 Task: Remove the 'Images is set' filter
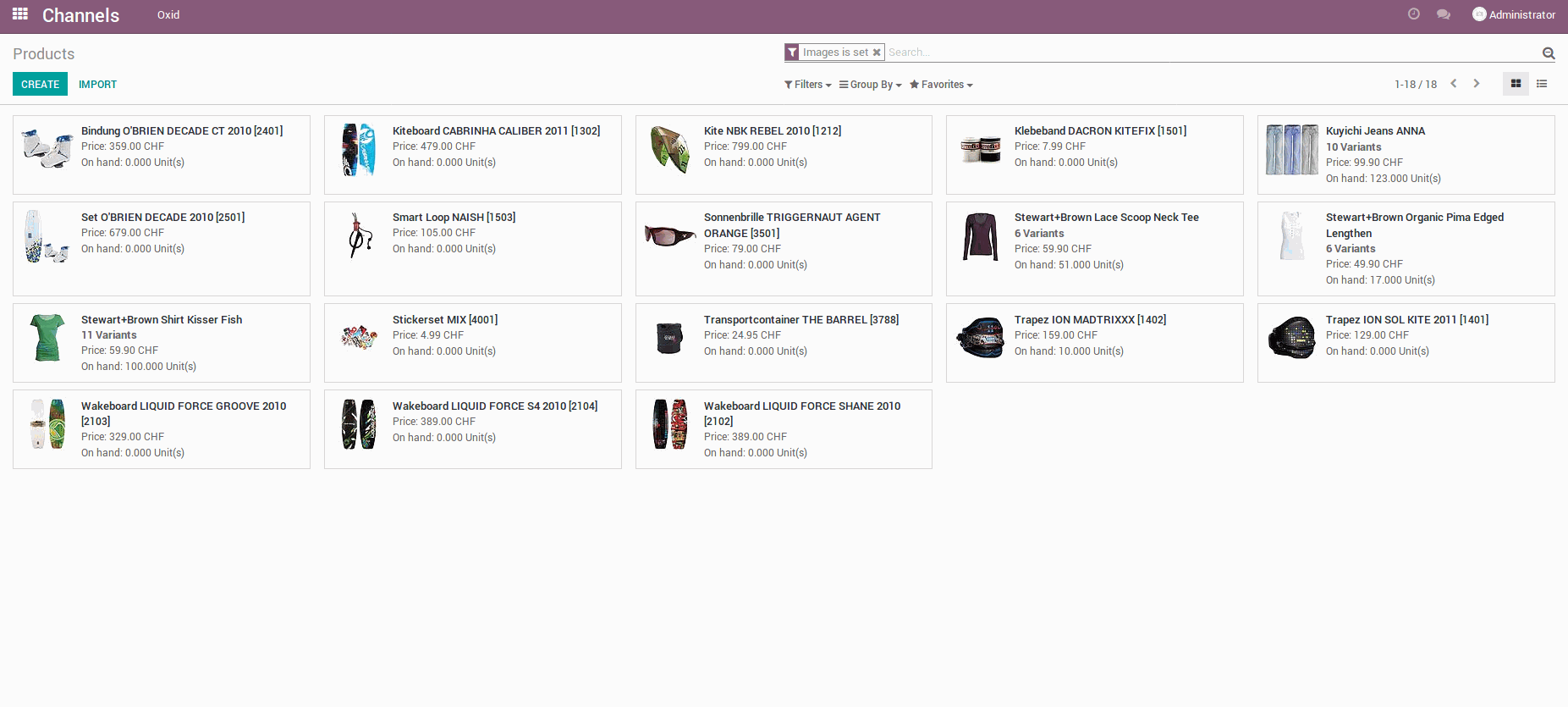877,52
